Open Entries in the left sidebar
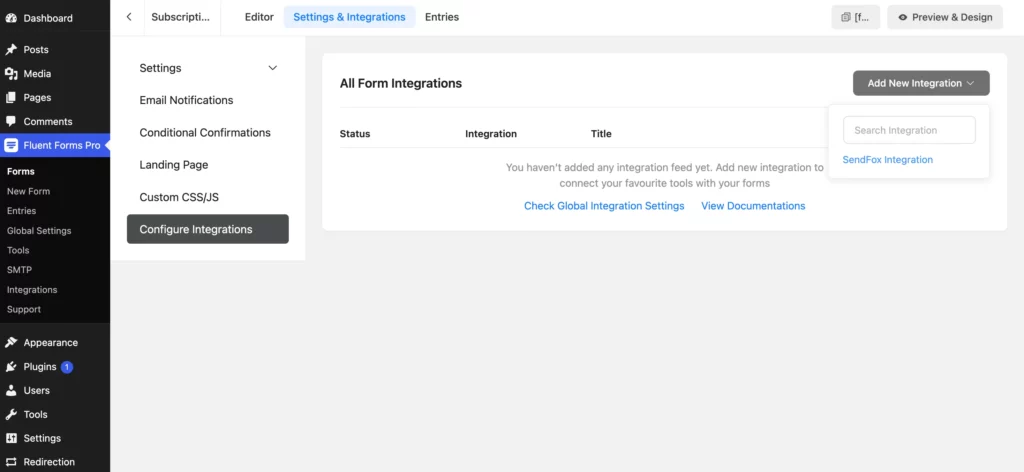Viewport: 1024px width, 472px height. (22, 211)
